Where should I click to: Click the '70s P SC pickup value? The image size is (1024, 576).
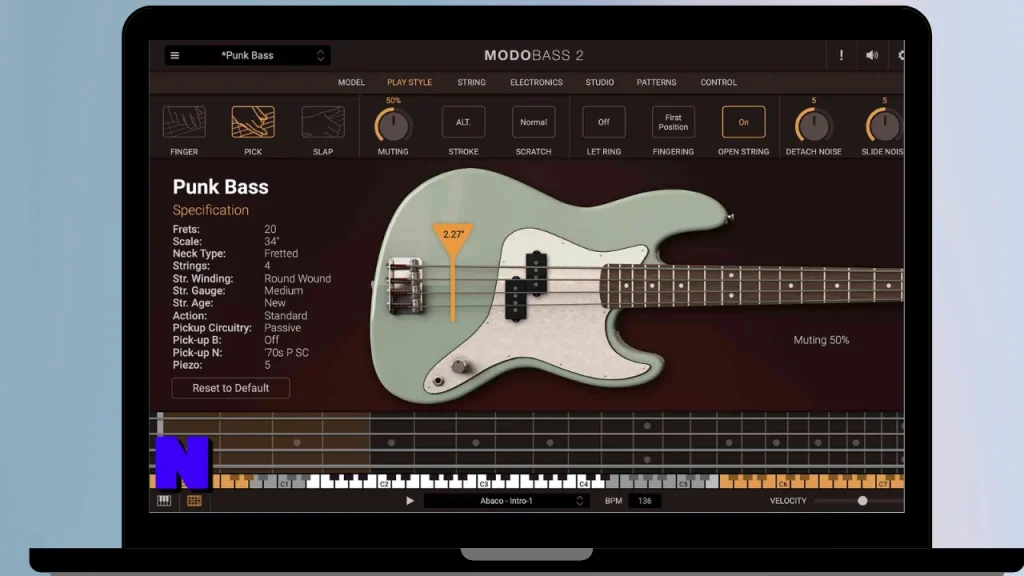(286, 353)
